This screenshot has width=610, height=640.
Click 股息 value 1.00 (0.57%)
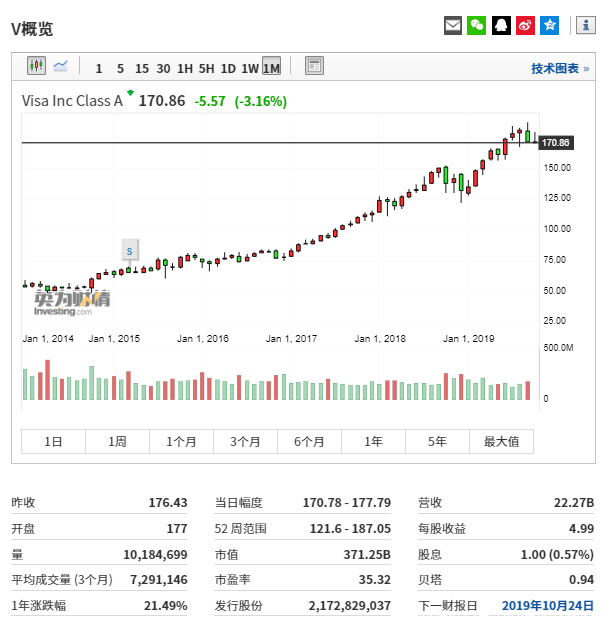coord(557,555)
